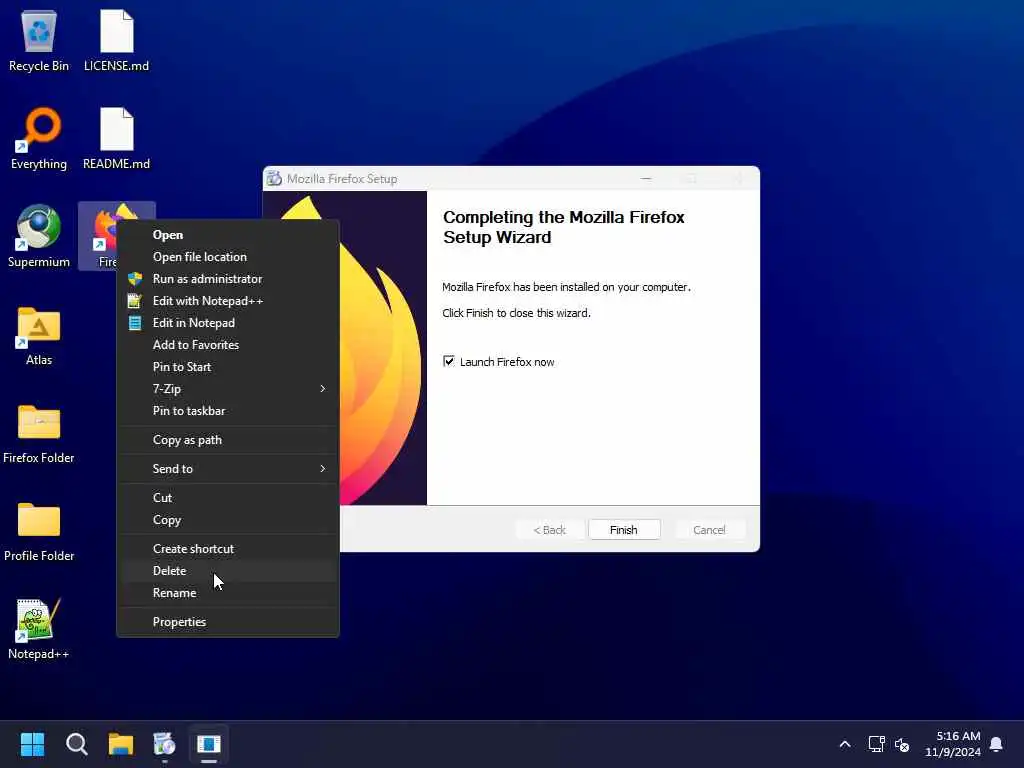Select the Notepad++ desktop shortcut
1024x768 pixels.
(39, 630)
